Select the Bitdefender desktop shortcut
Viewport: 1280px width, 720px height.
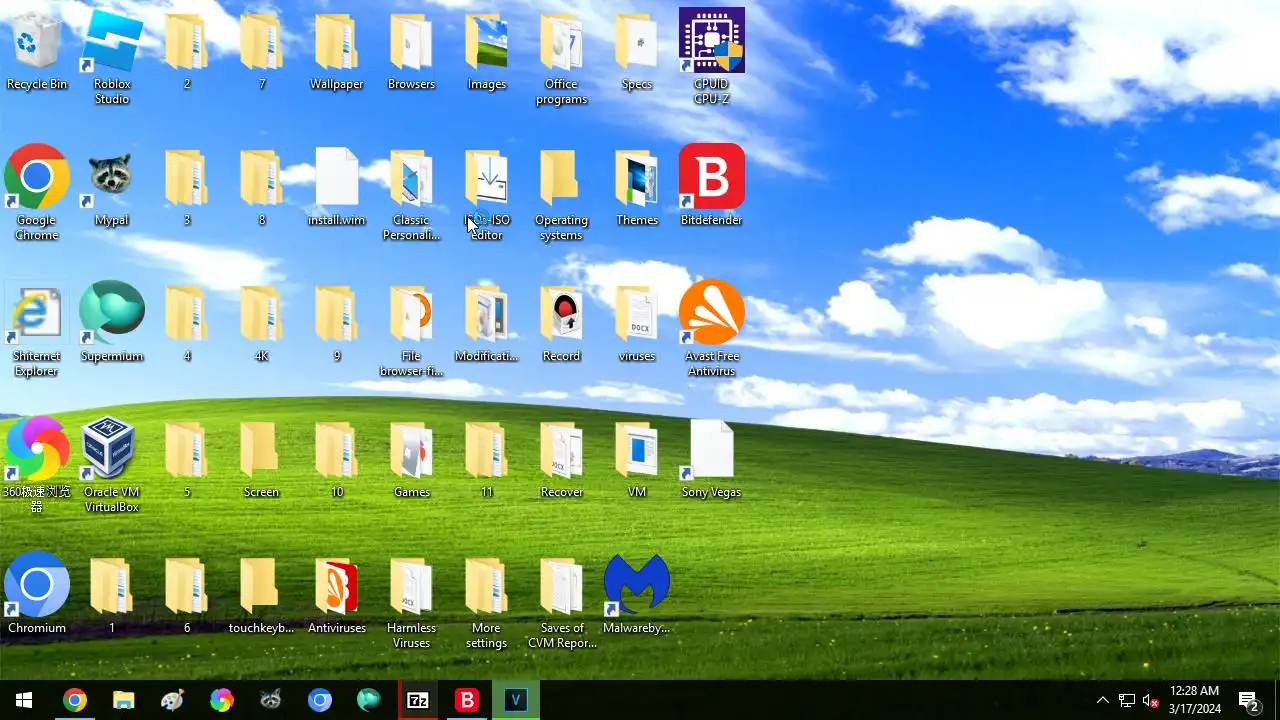pyautogui.click(x=712, y=186)
